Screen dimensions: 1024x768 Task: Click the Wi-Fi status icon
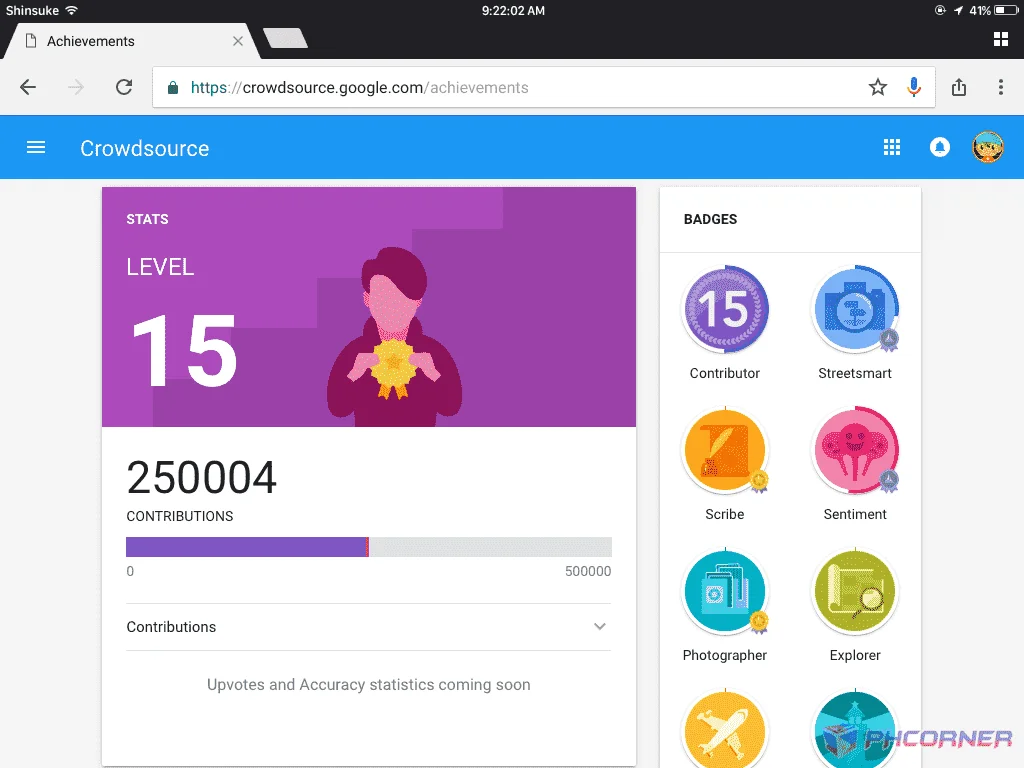click(71, 10)
